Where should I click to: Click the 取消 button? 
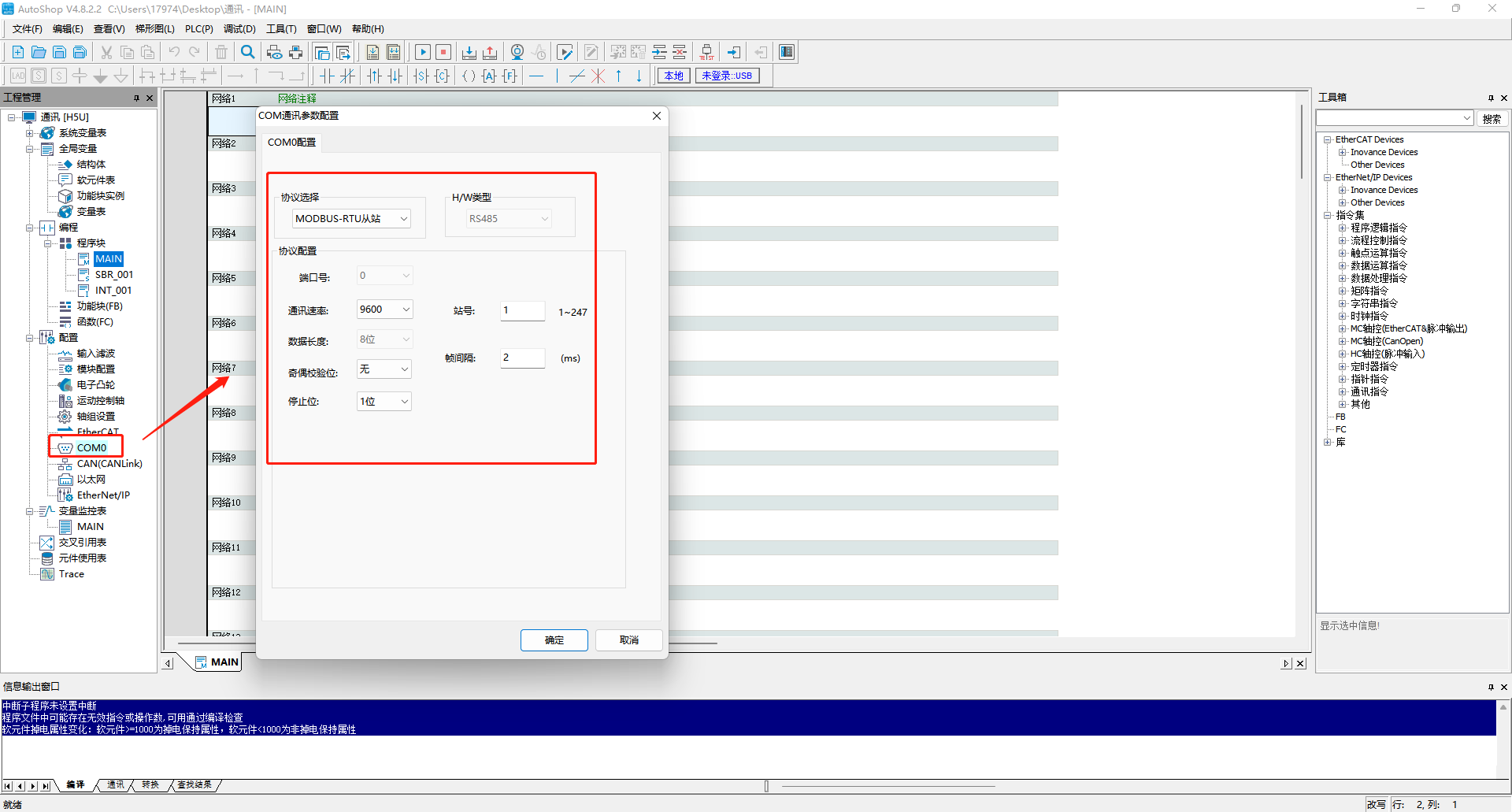click(x=628, y=640)
